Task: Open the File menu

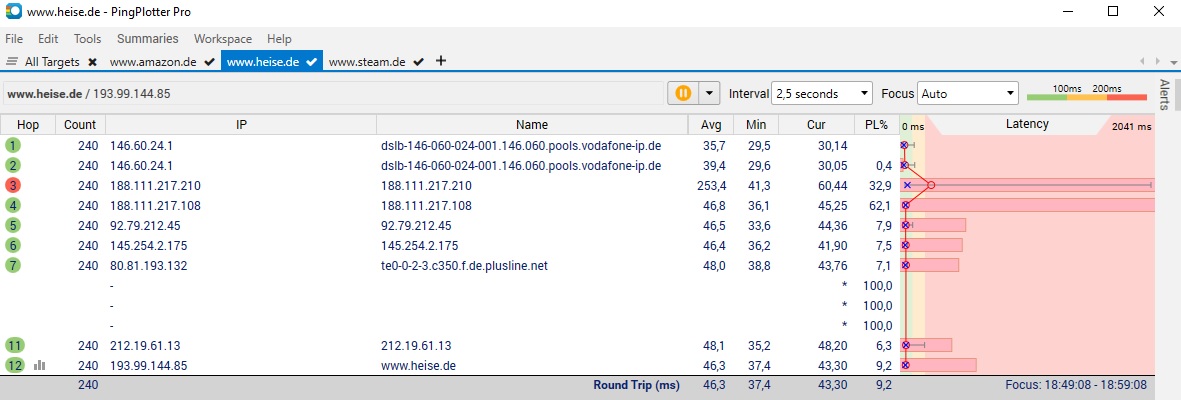Action: [x=14, y=38]
